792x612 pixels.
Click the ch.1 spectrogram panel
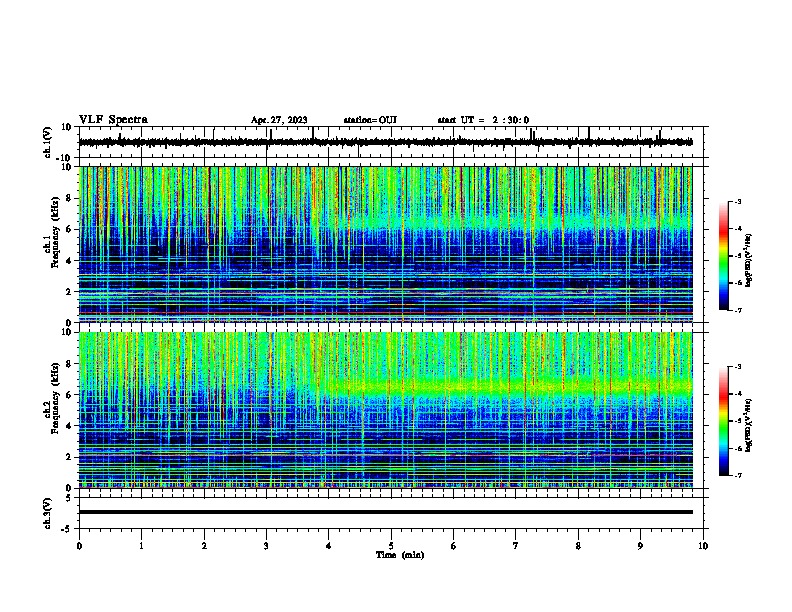(x=385, y=244)
